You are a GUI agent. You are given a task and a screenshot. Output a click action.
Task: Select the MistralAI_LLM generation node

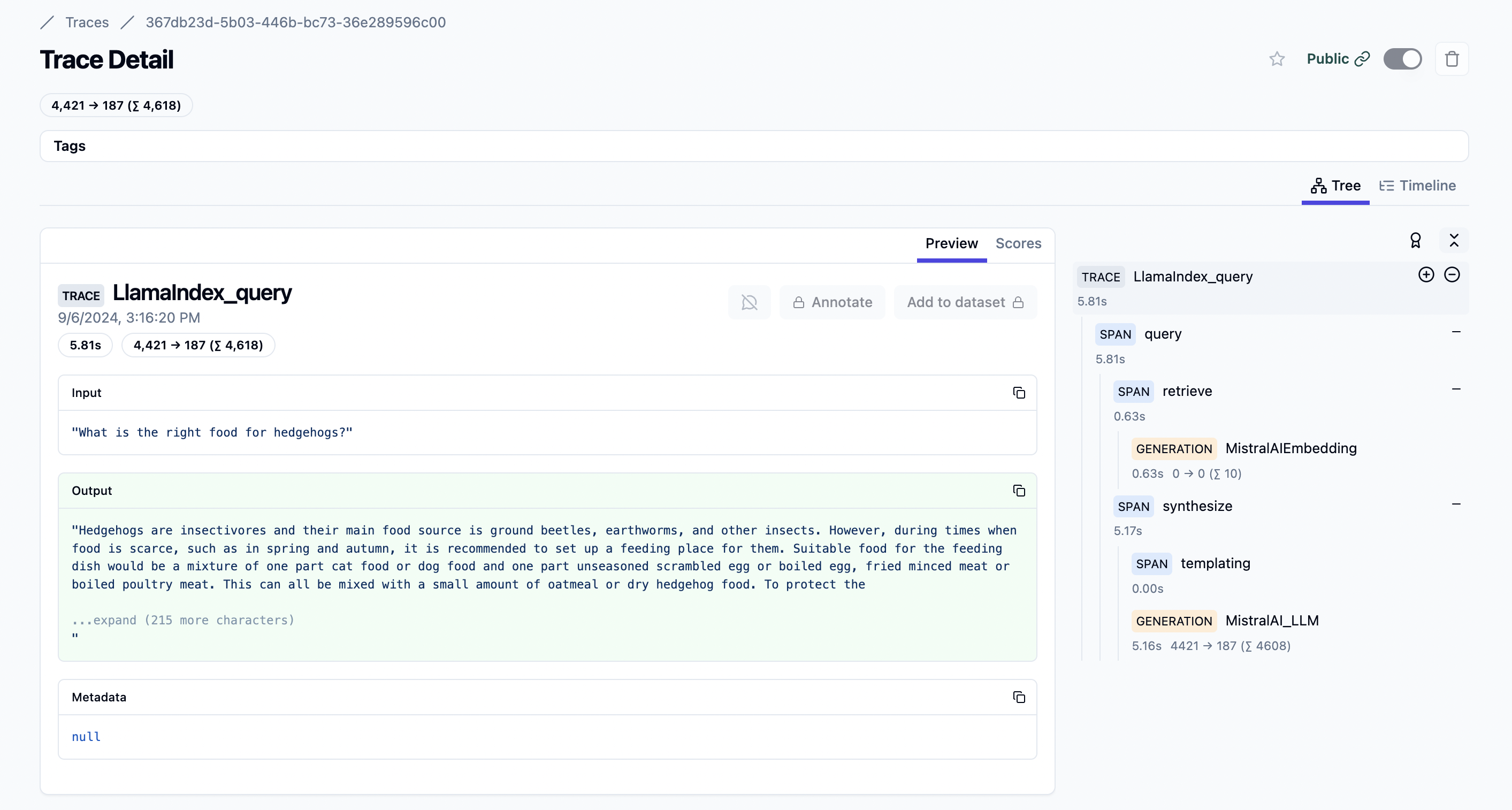click(x=1271, y=621)
